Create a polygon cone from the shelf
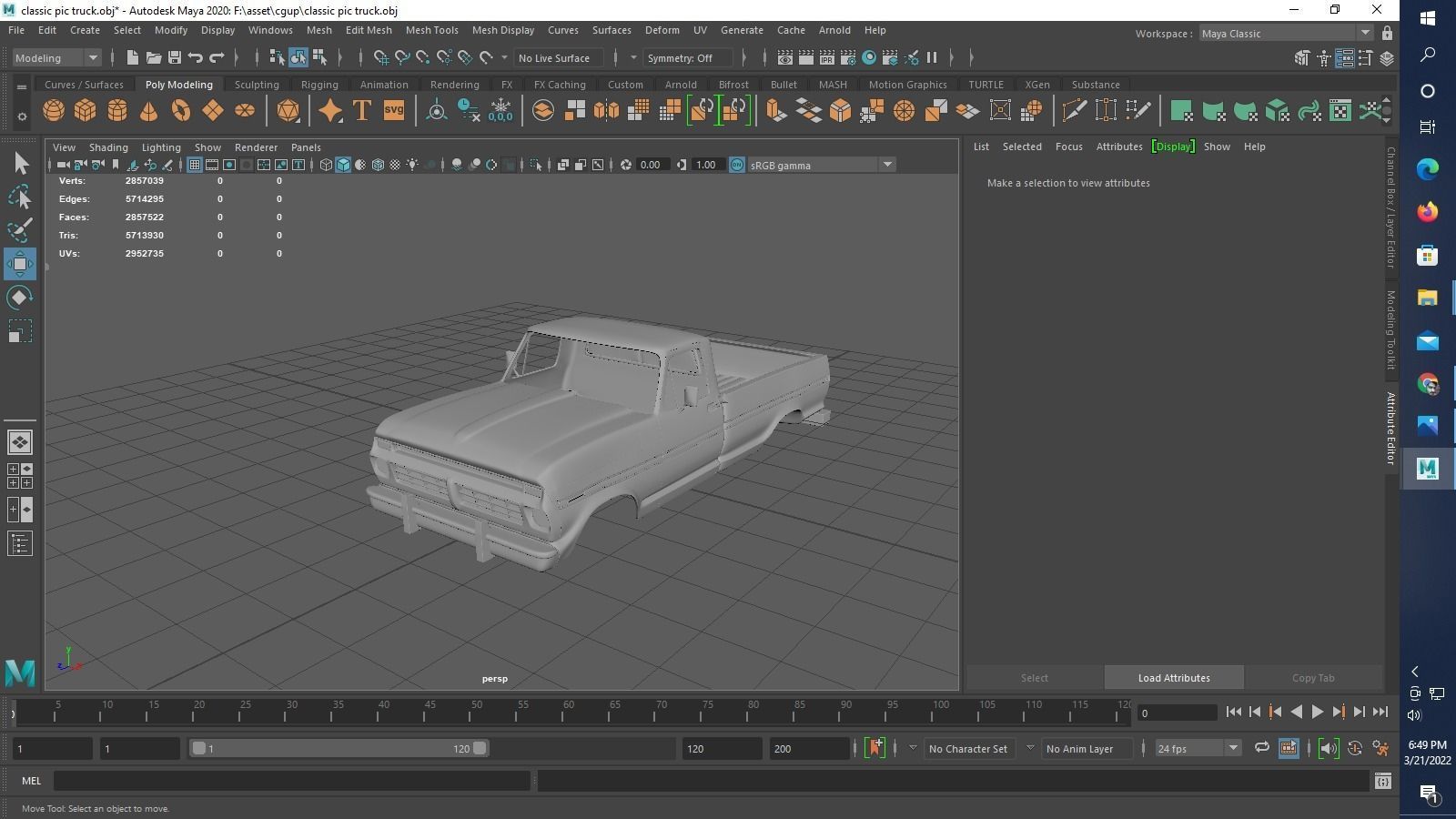 click(x=149, y=111)
